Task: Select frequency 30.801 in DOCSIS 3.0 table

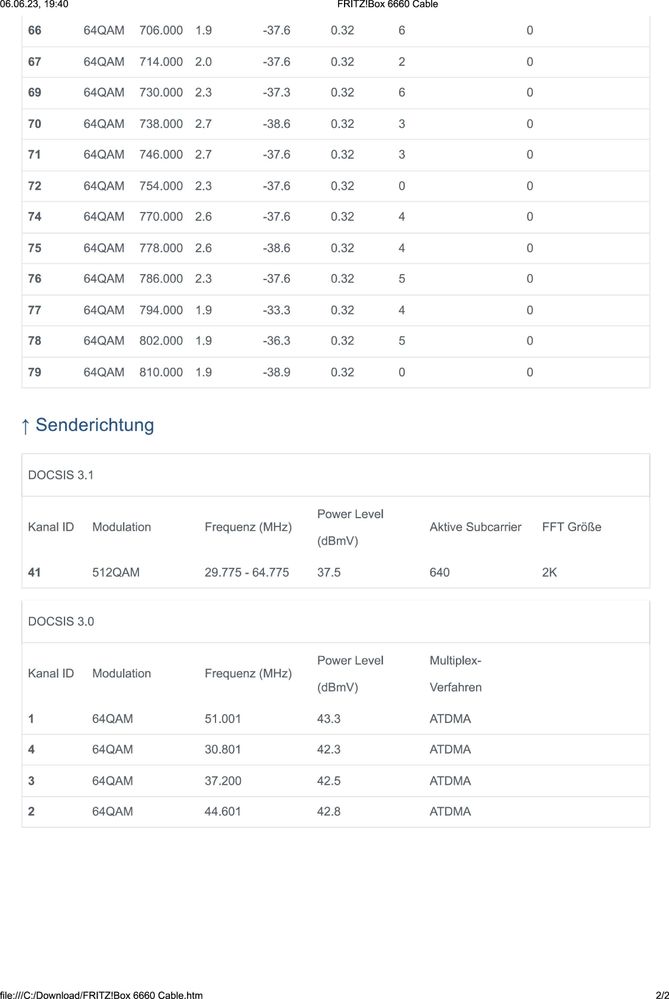Action: [x=223, y=750]
